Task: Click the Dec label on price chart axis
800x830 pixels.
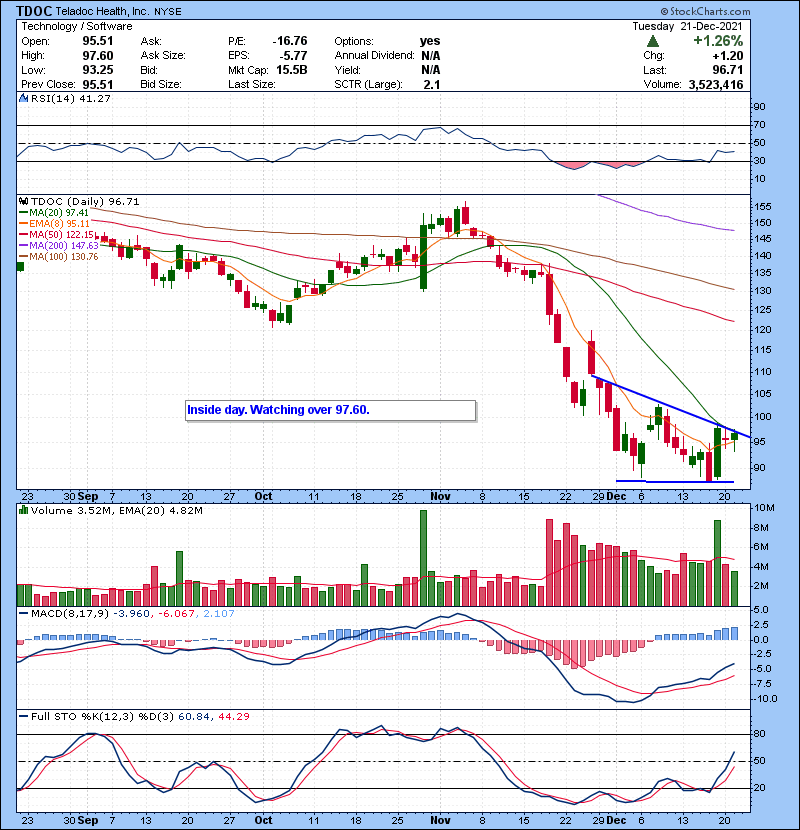Action: point(616,497)
